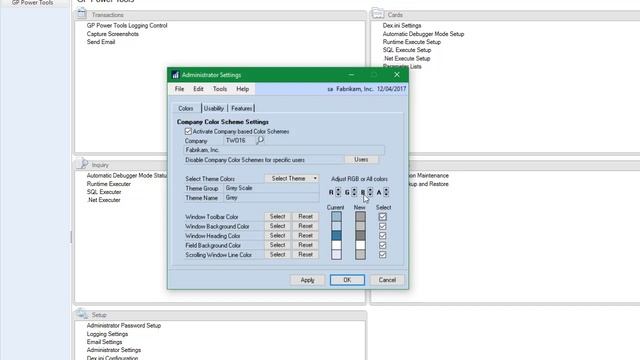Screen dimensions: 640x360
Task: Click the Apply button
Action: (x=307, y=280)
